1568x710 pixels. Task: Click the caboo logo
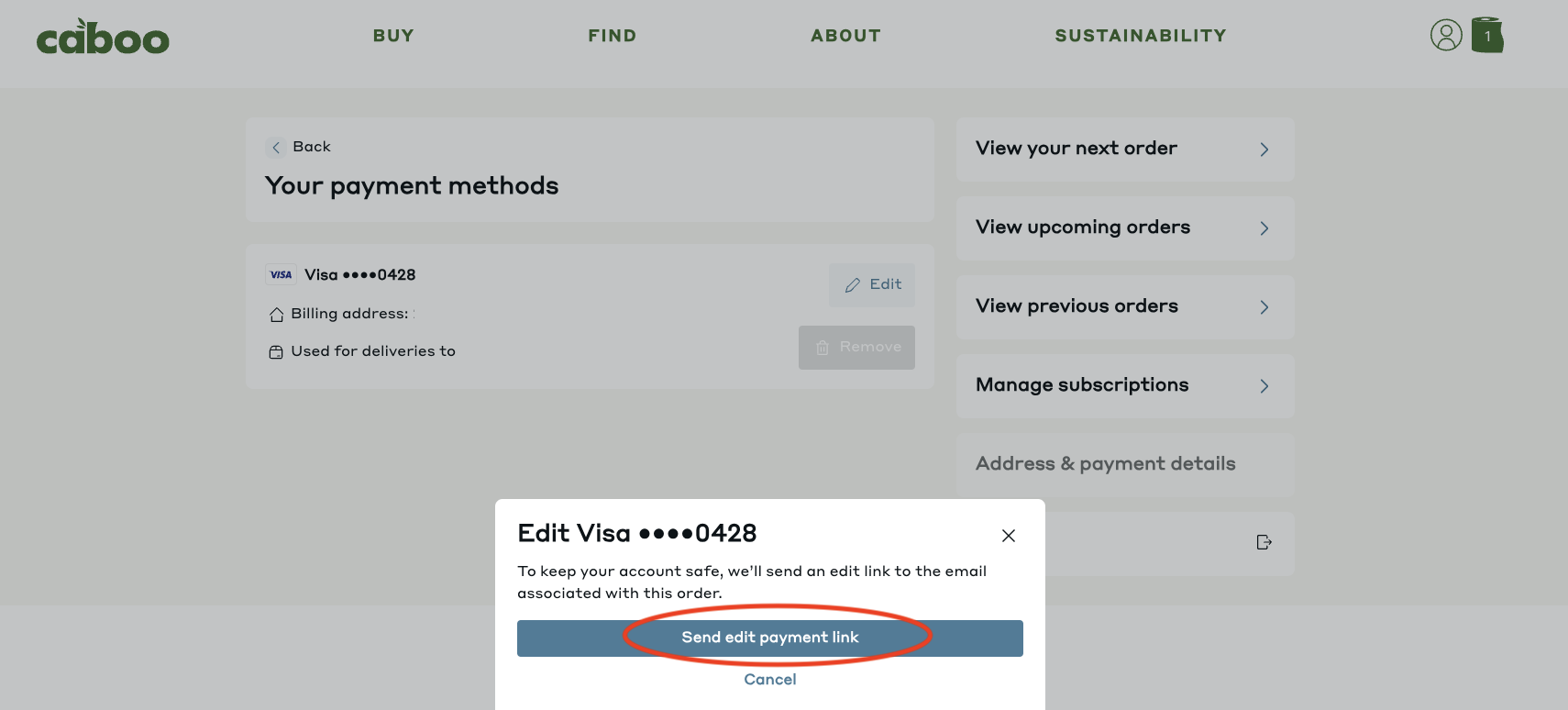click(103, 37)
